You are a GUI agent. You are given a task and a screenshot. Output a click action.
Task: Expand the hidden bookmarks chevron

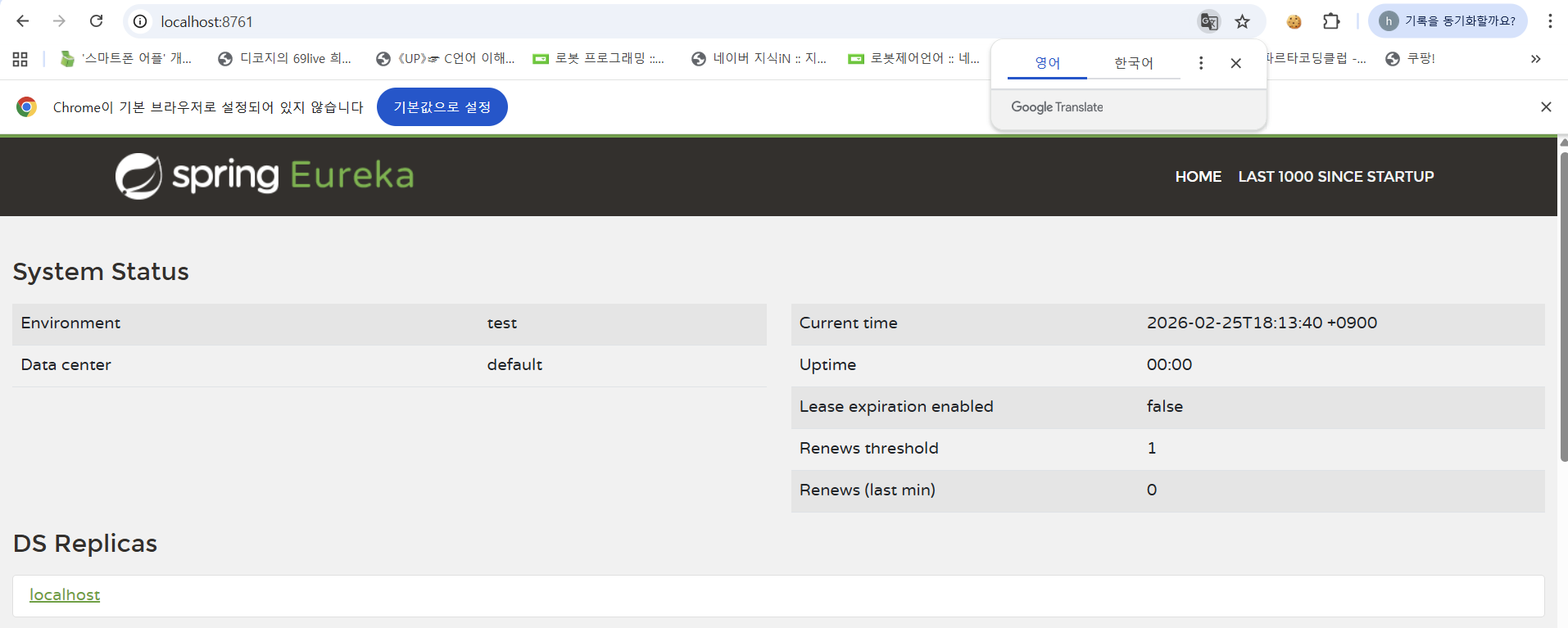(x=1535, y=59)
